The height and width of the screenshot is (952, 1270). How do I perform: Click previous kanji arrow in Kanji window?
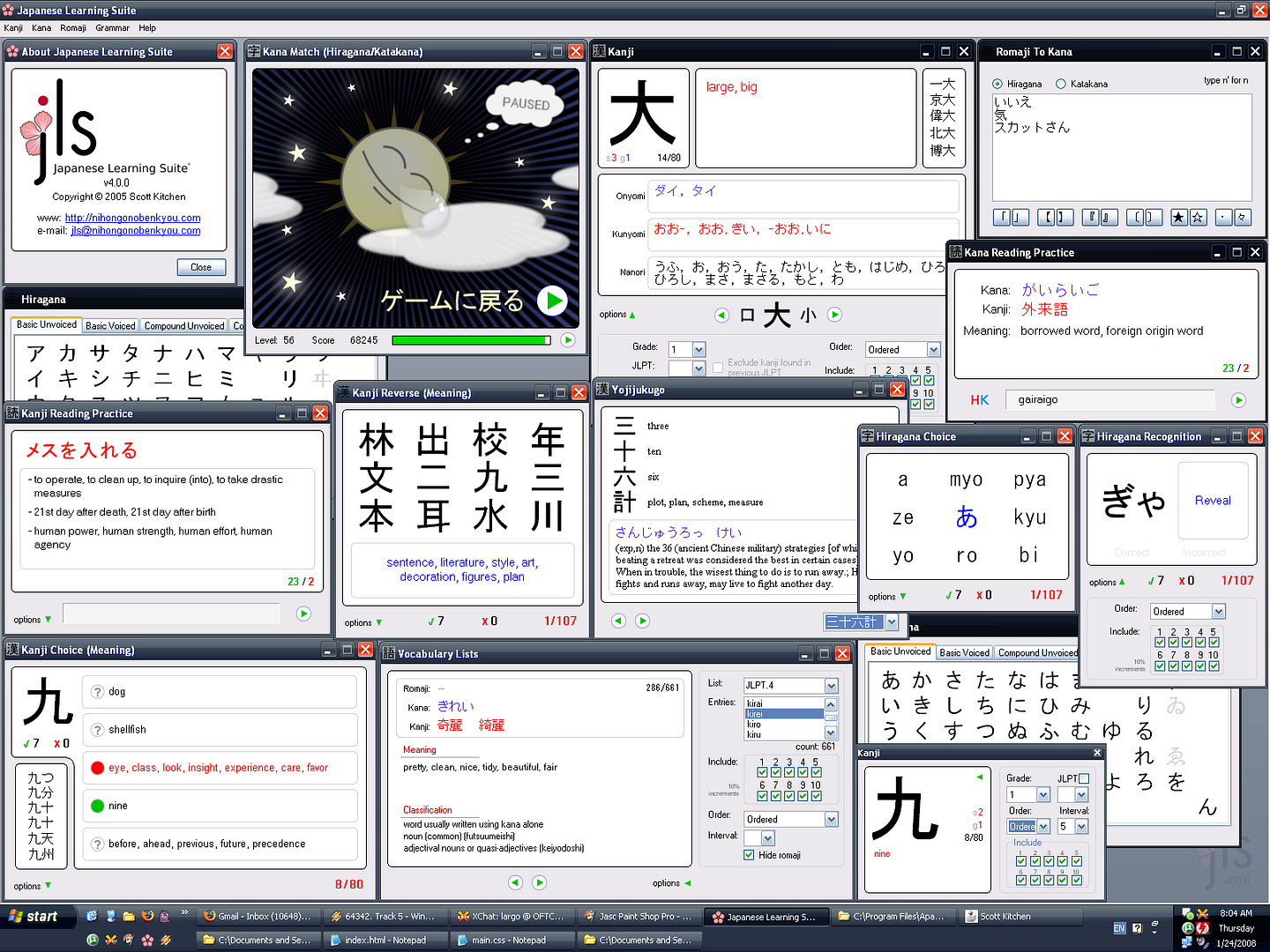(x=721, y=315)
